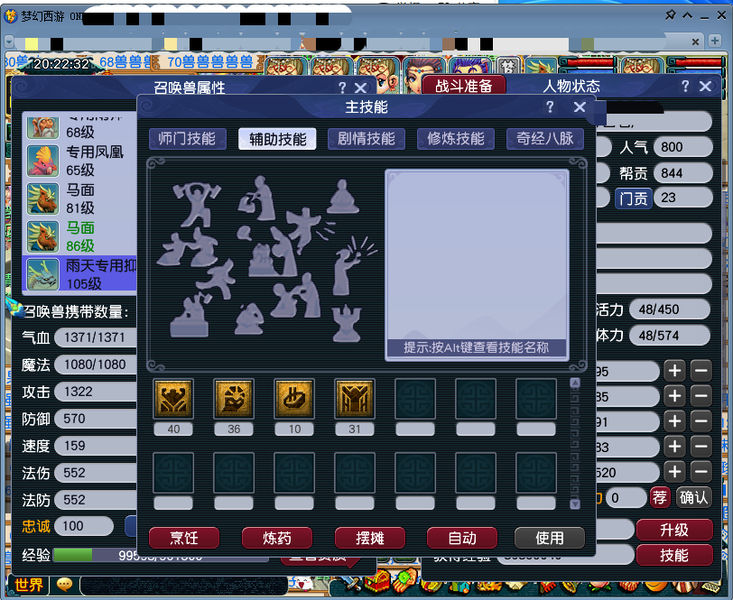Open the 奇经八脉 tab
Image resolution: width=733 pixels, height=600 pixels.
tap(545, 139)
